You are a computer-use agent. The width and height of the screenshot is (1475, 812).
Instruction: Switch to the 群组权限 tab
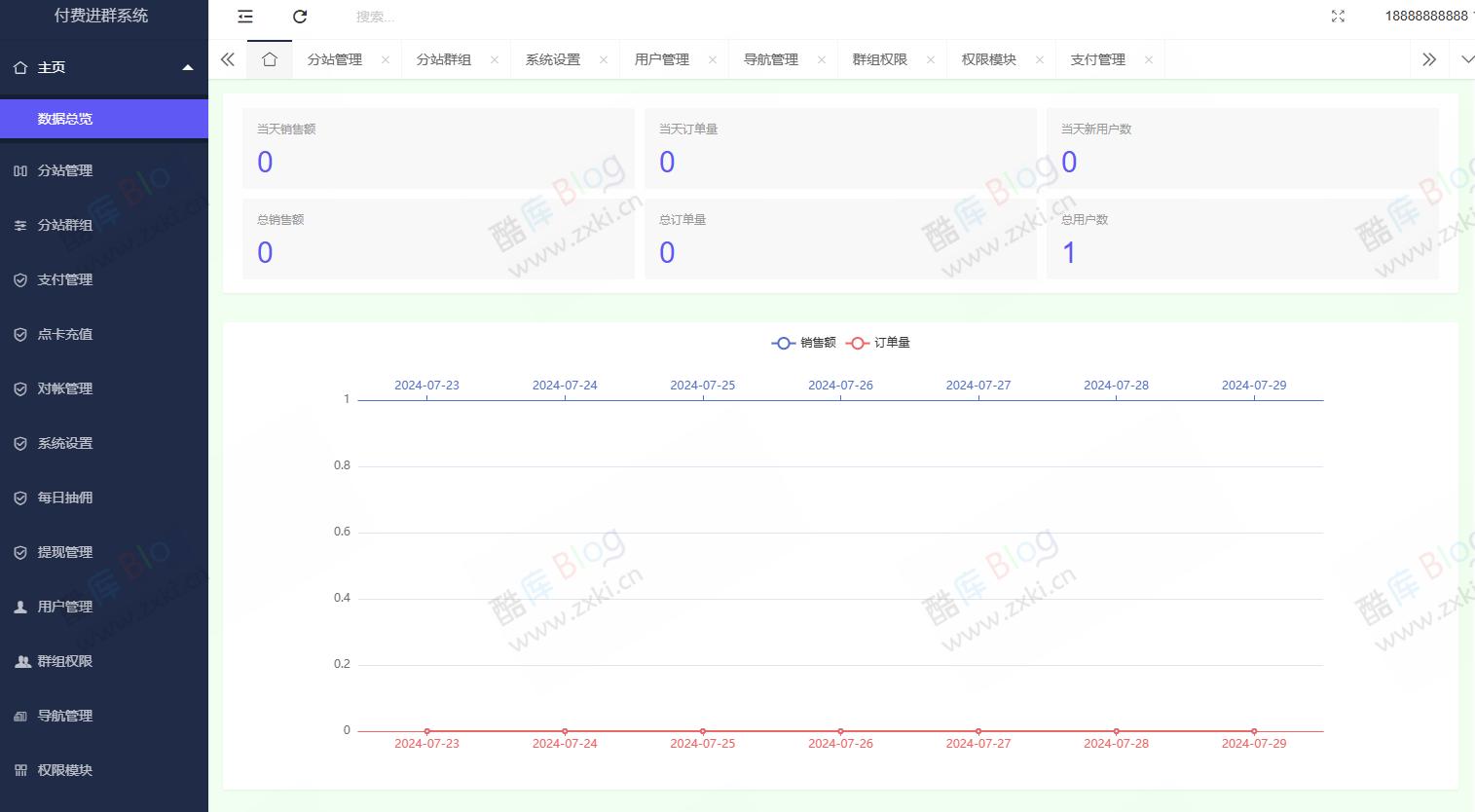pos(879,59)
